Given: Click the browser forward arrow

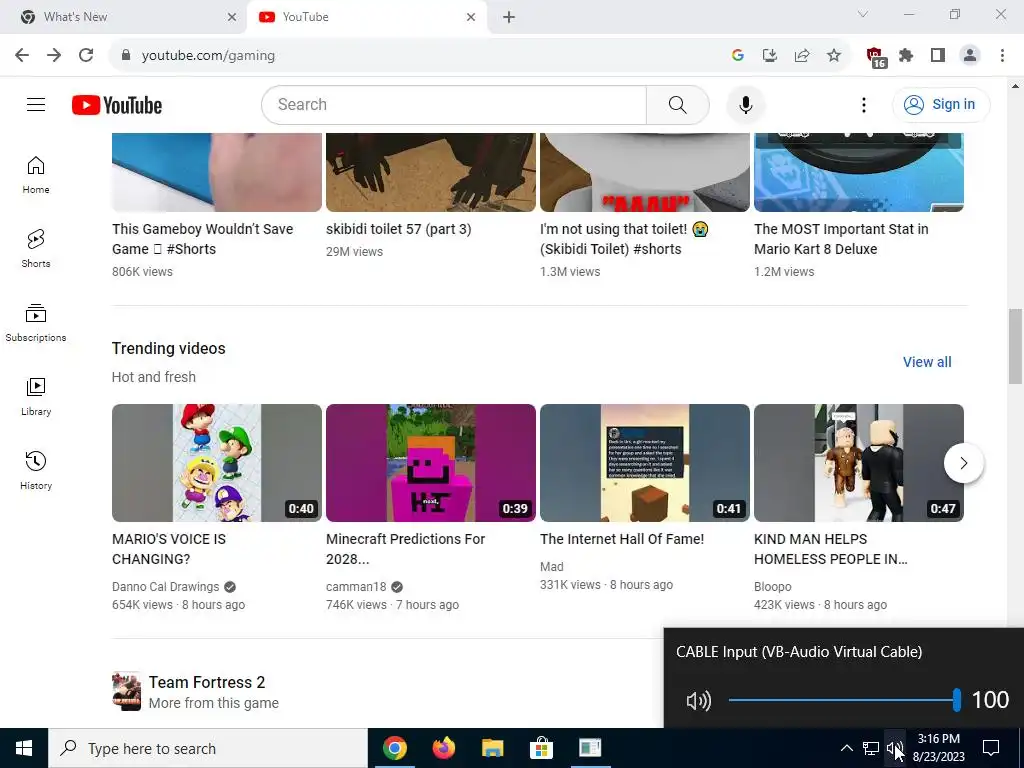Looking at the screenshot, I should 54,56.
